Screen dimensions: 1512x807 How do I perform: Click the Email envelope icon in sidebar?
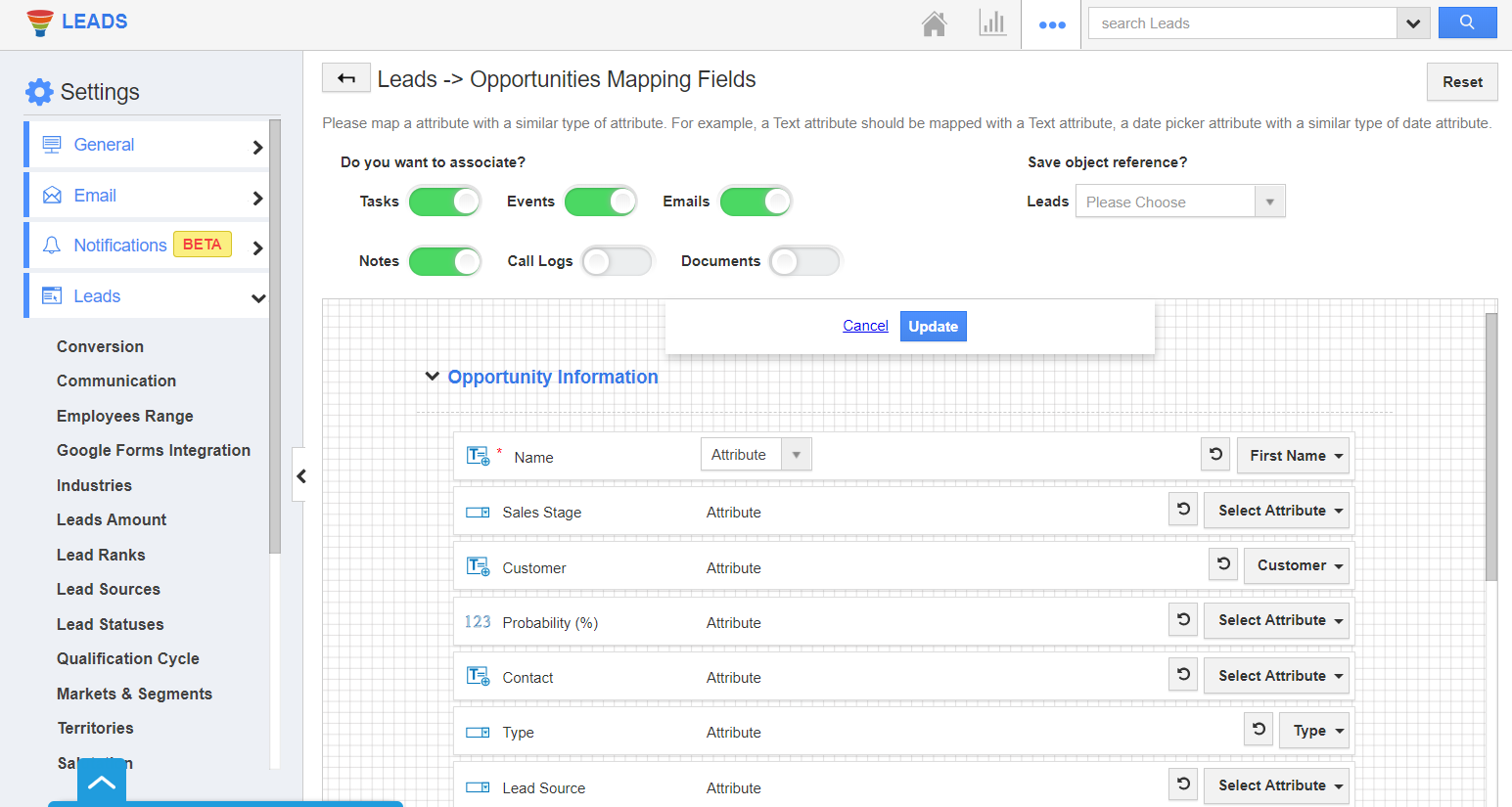pyautogui.click(x=52, y=196)
